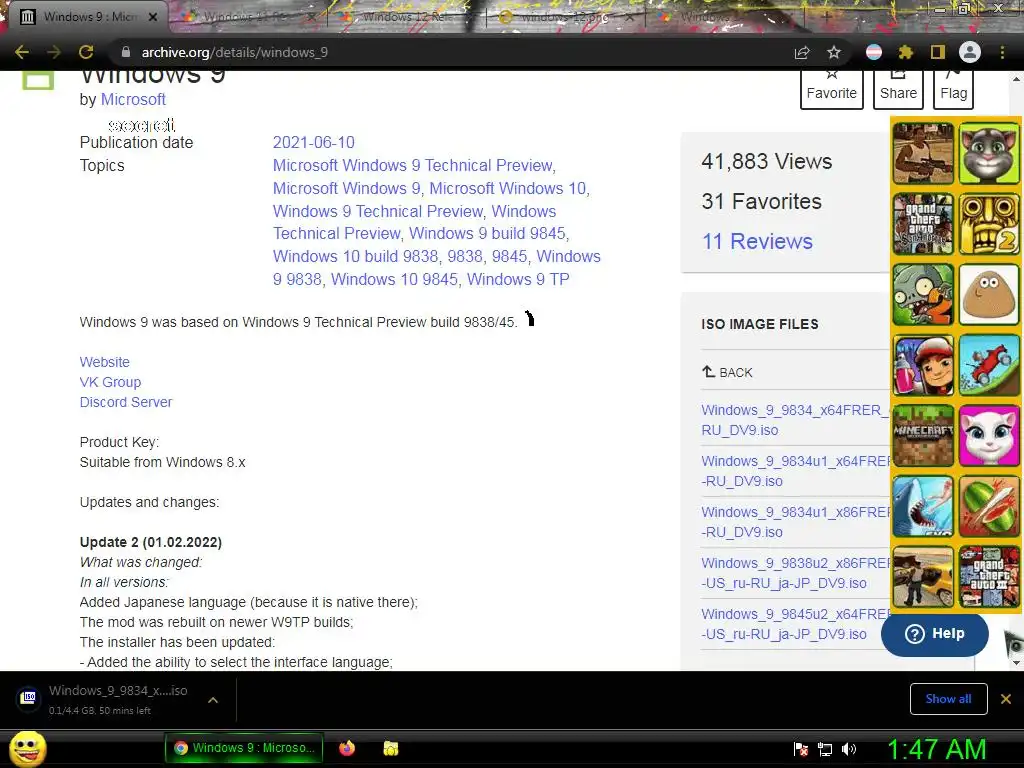Open the 2021-06-10 publication date link
The height and width of the screenshot is (768, 1024).
(313, 142)
